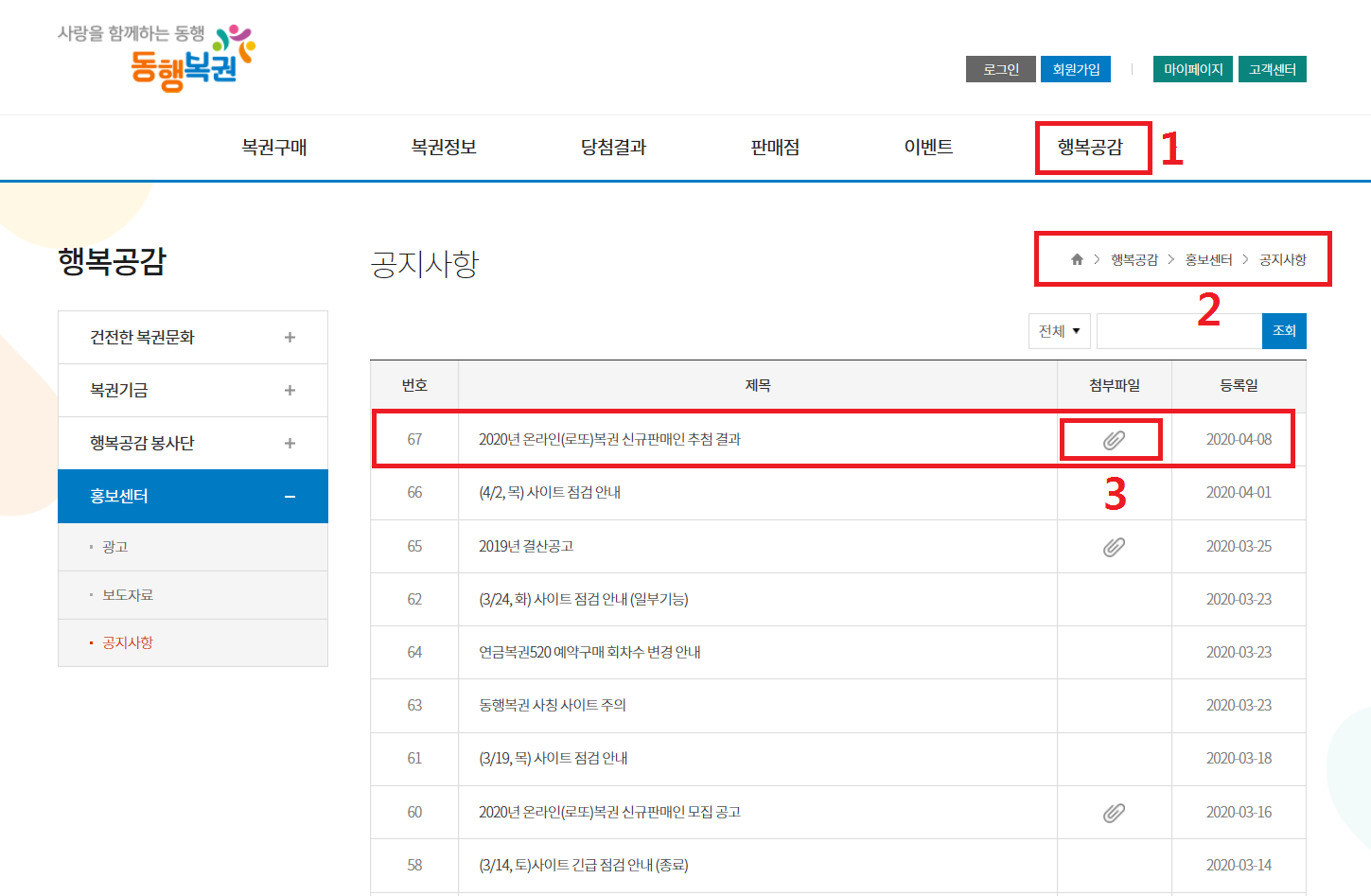Open 행복공감 main menu
Screen dimensions: 1371x896
[1090, 148]
